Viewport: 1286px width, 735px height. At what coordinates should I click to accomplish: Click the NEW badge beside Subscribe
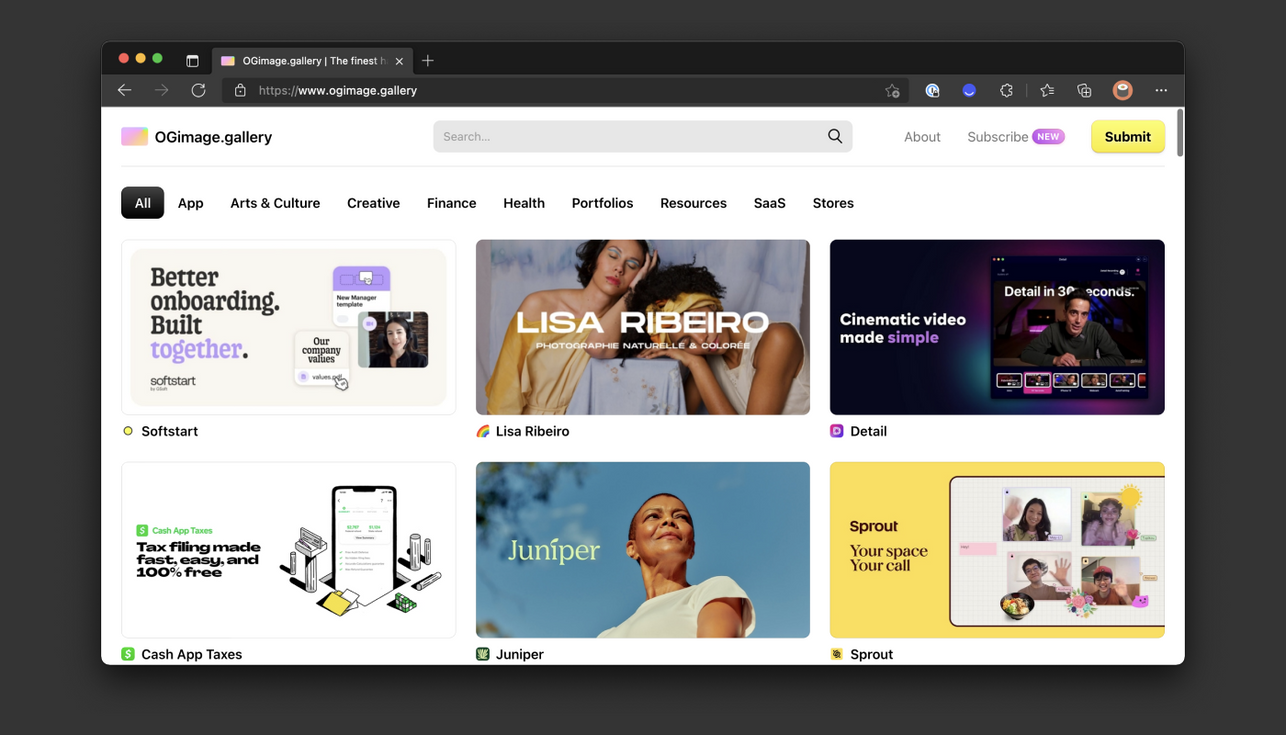(1048, 137)
